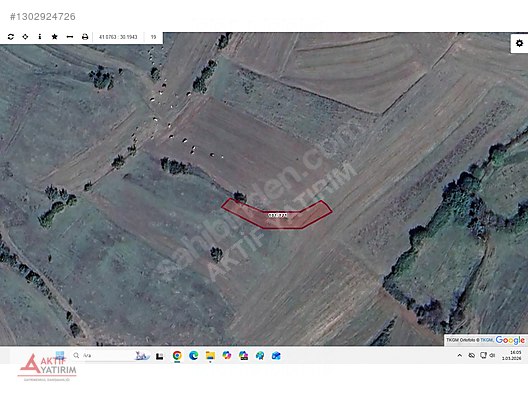The image size is (528, 396).
Task: Open Task View in taskbar
Action: click(160, 356)
